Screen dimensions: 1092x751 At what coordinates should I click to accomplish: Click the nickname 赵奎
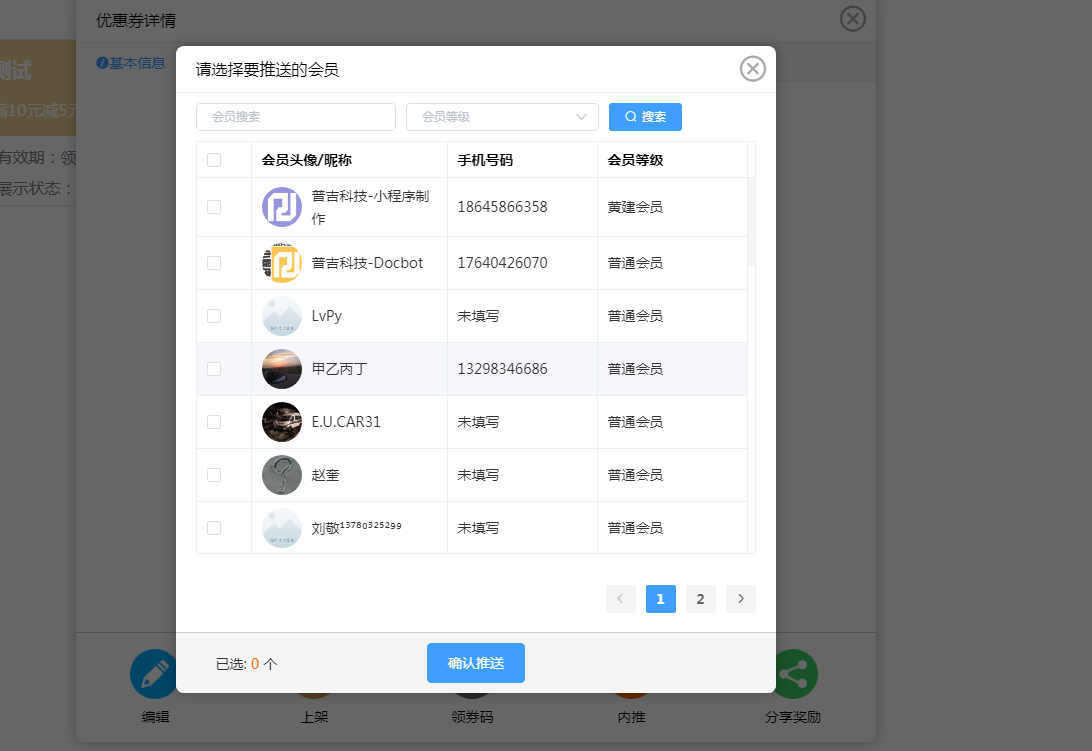pos(325,475)
